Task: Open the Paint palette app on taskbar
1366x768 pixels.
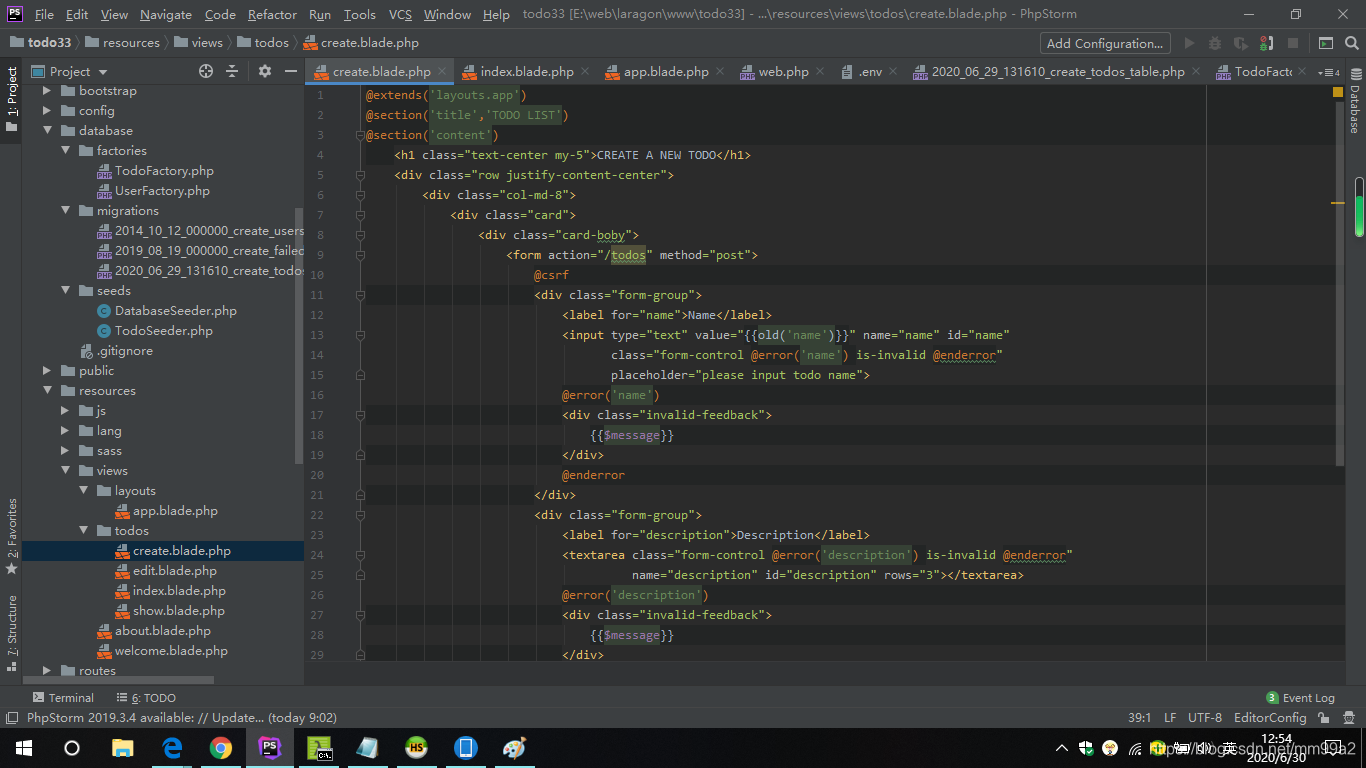Action: pos(514,747)
